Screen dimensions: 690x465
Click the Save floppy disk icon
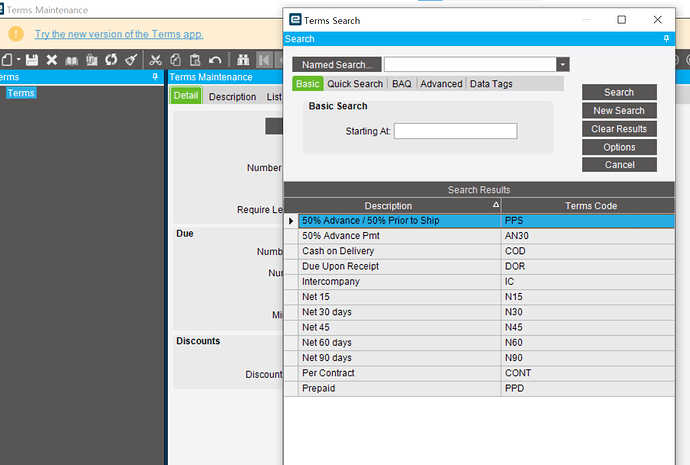[x=32, y=59]
